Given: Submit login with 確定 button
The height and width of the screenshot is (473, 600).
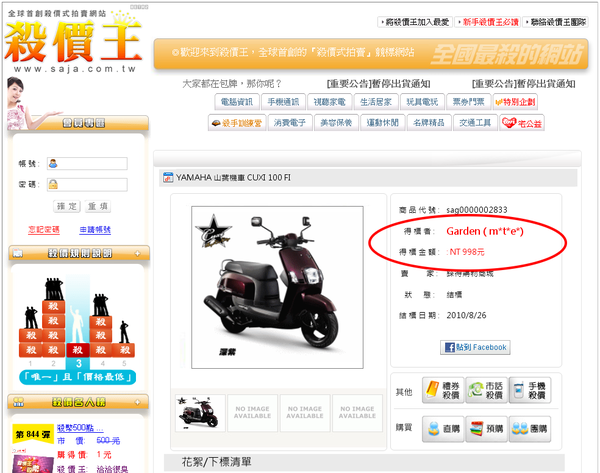Looking at the screenshot, I should (67, 206).
